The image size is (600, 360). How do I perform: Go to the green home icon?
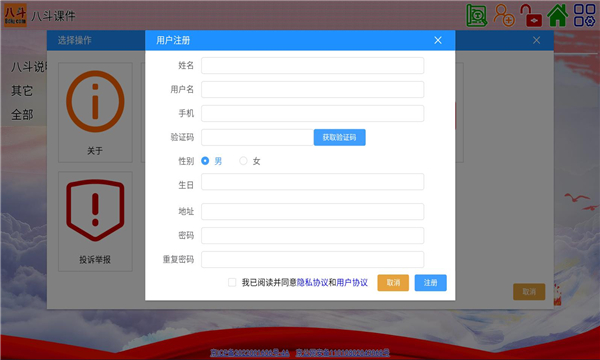558,15
